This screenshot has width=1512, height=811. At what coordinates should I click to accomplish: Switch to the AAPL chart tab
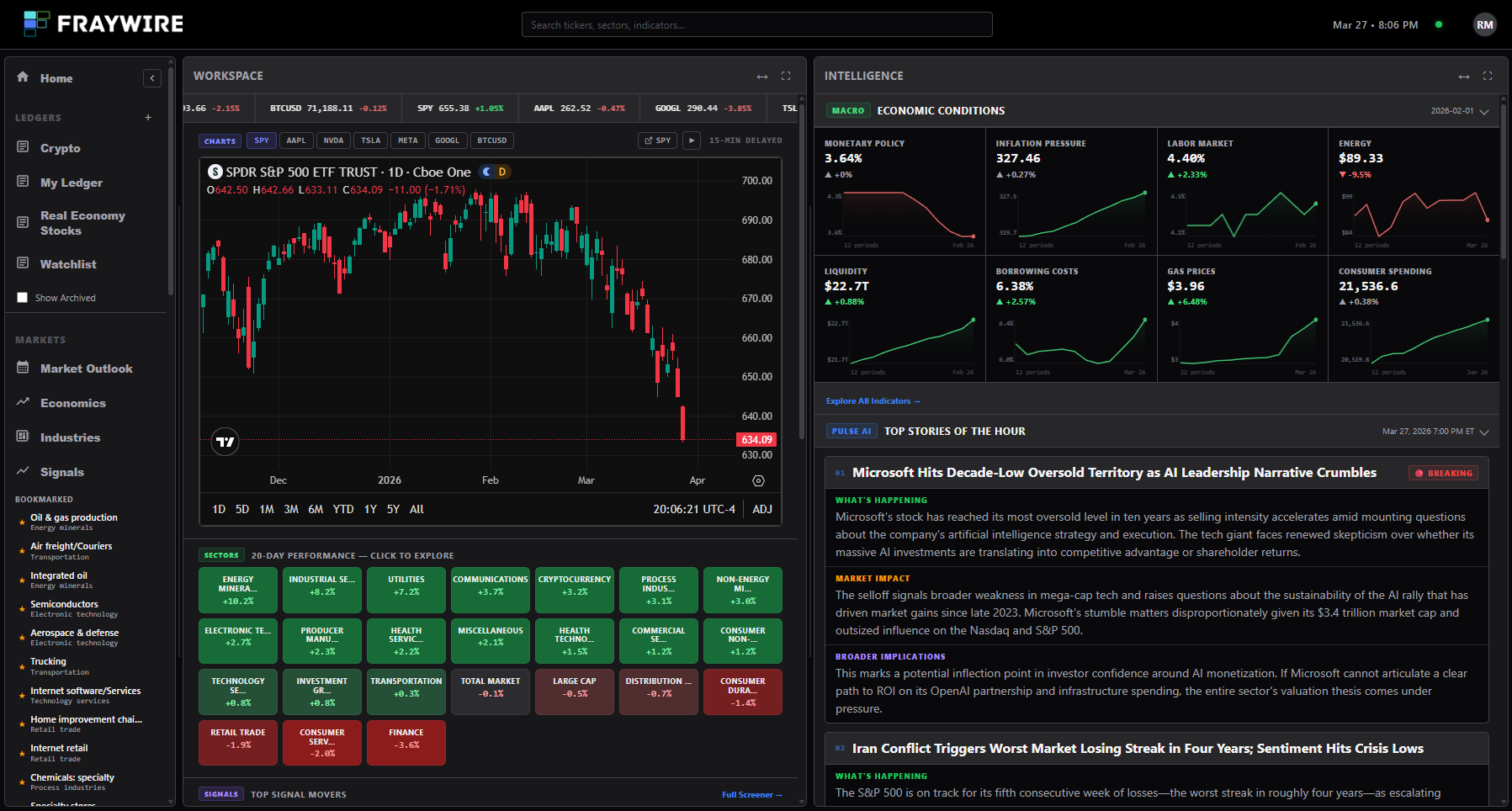coord(296,140)
